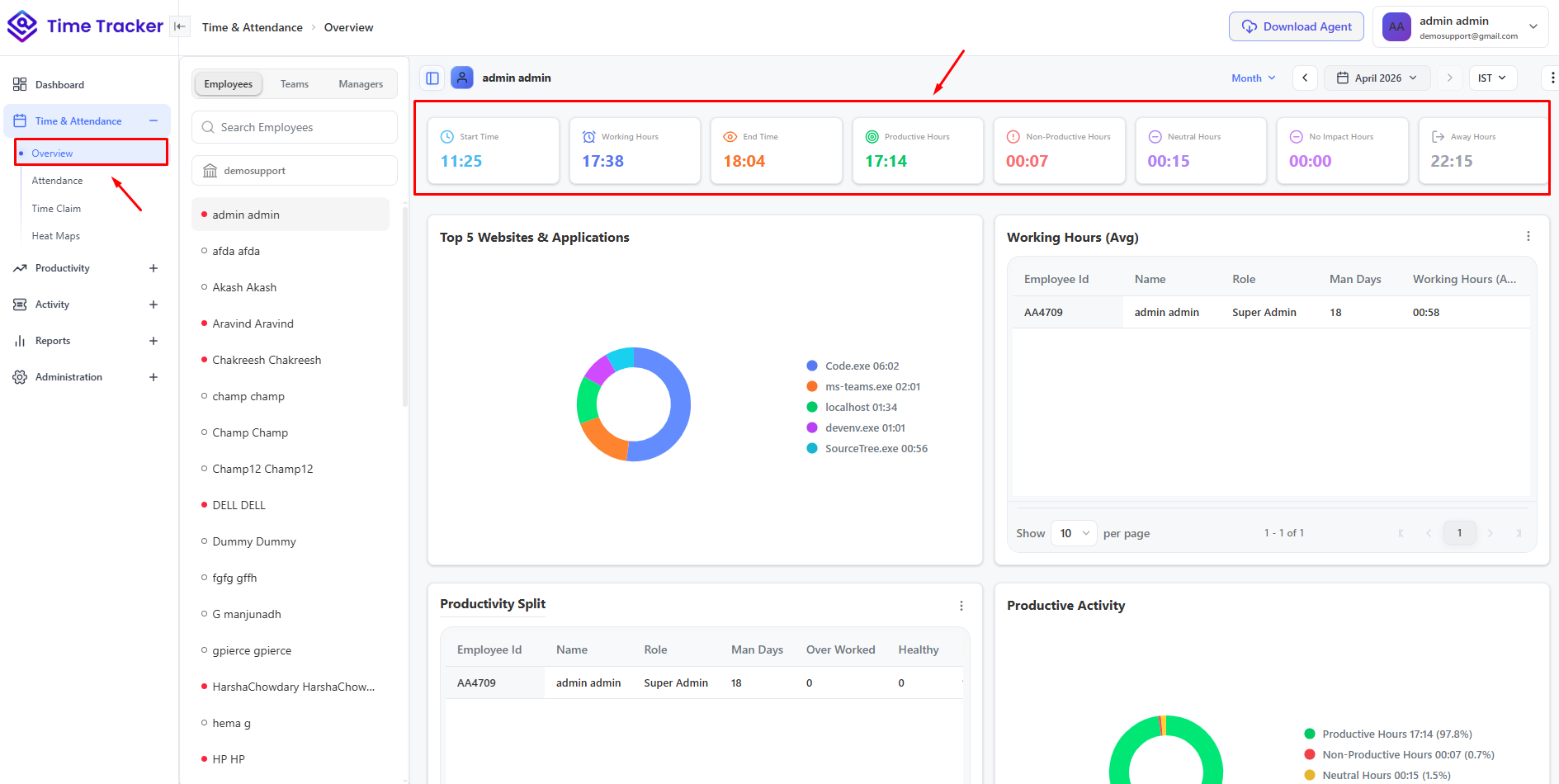This screenshot has height=784, width=1559.
Task: Click page 1 pagination button
Action: 1459,533
